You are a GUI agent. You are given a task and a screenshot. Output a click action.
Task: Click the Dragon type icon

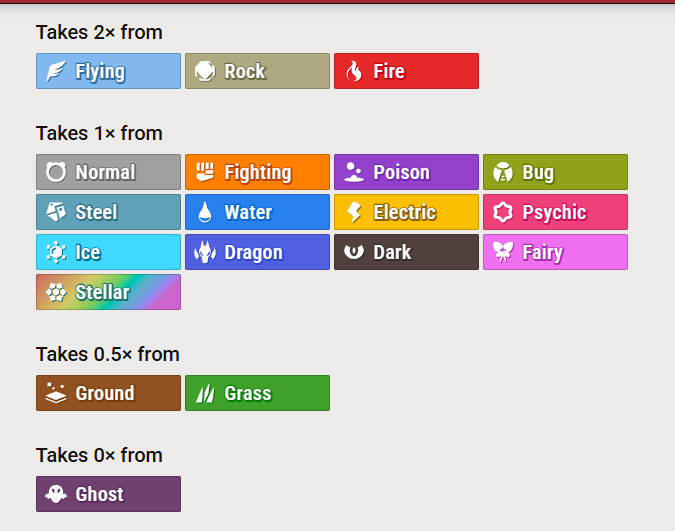click(205, 252)
